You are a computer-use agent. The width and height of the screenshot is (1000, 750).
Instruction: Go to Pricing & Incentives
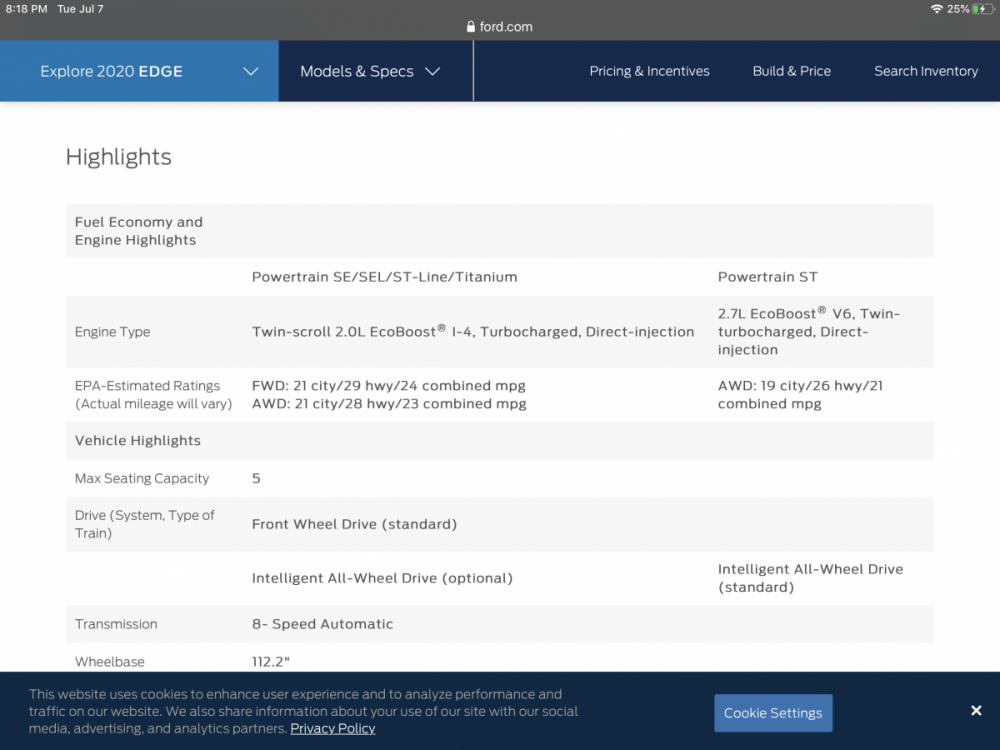(x=649, y=71)
